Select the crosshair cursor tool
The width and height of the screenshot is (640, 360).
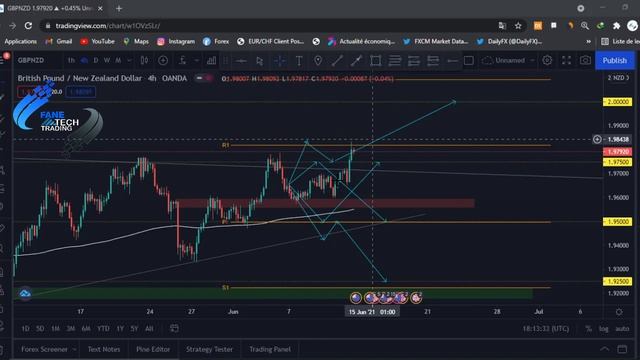(280, 61)
